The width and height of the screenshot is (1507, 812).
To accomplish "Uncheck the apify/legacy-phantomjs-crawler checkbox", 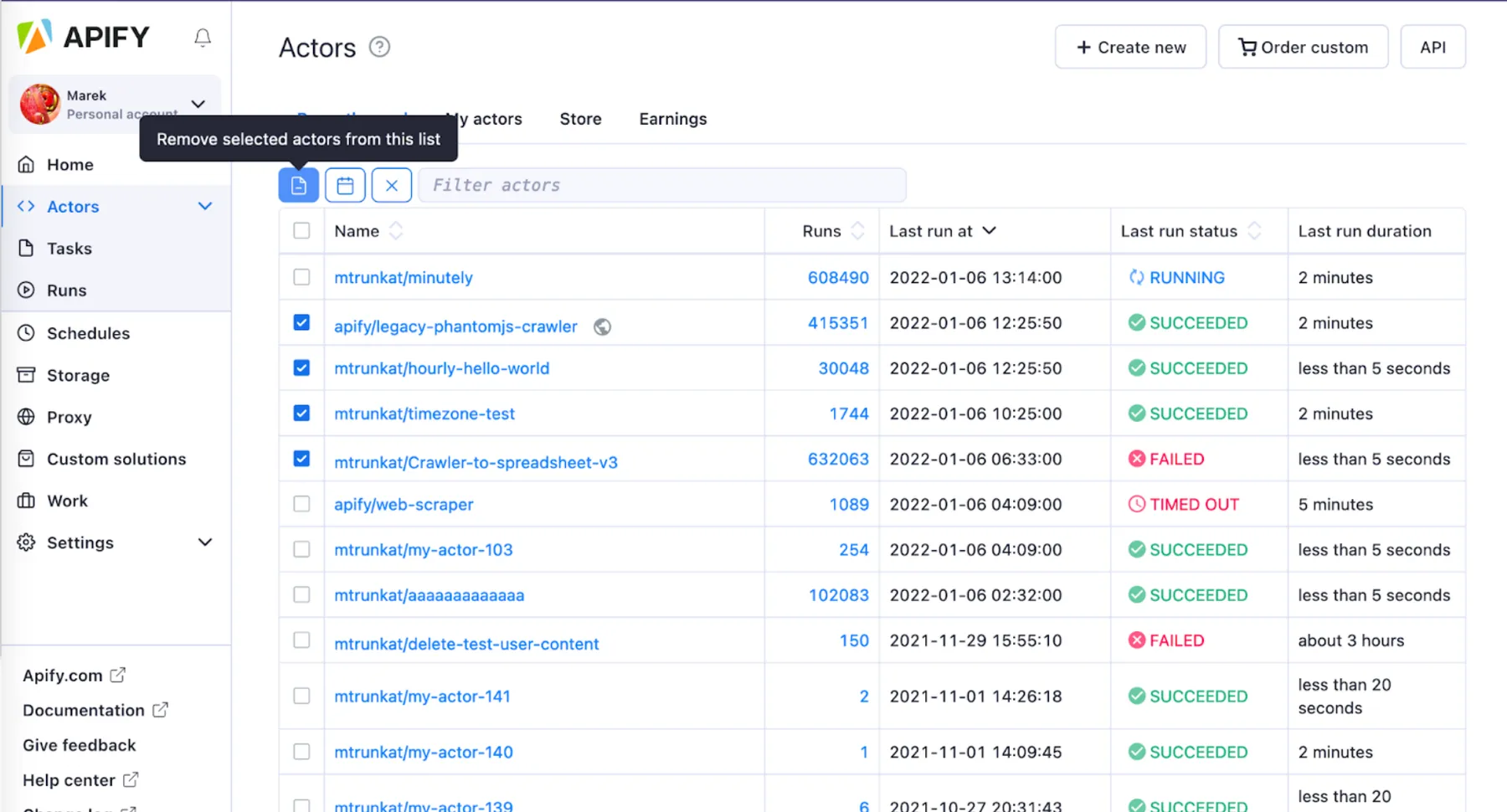I will point(301,322).
